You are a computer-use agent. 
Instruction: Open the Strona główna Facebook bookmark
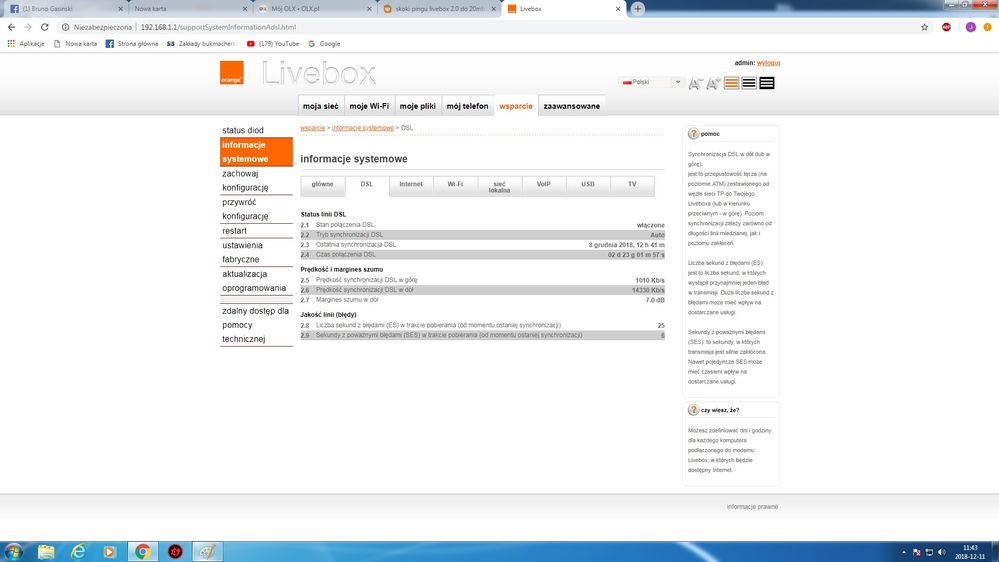(x=132, y=44)
